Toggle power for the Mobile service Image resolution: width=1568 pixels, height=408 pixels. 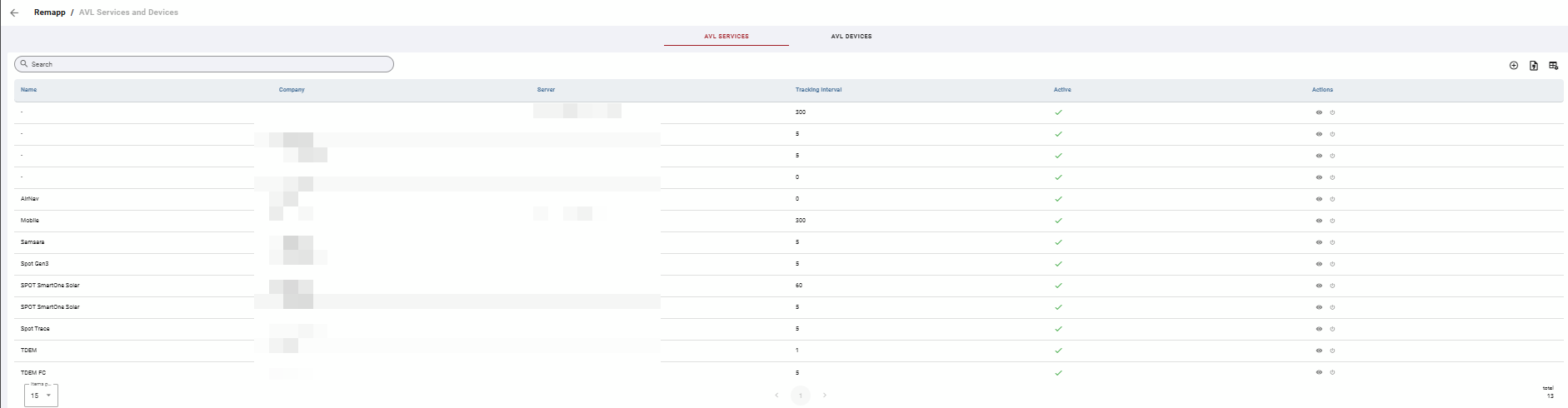coord(1332,221)
